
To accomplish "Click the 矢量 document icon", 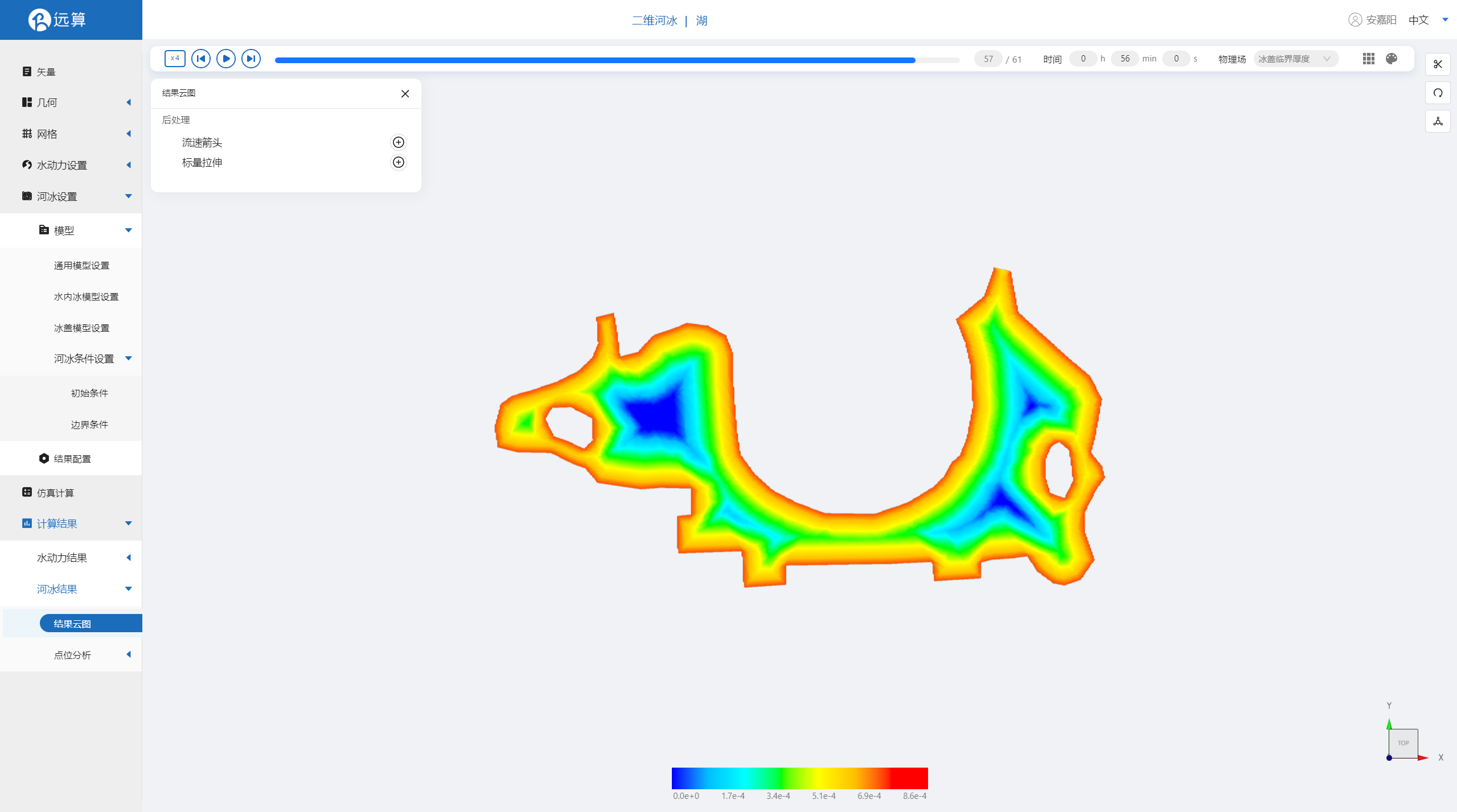I will pyautogui.click(x=27, y=72).
